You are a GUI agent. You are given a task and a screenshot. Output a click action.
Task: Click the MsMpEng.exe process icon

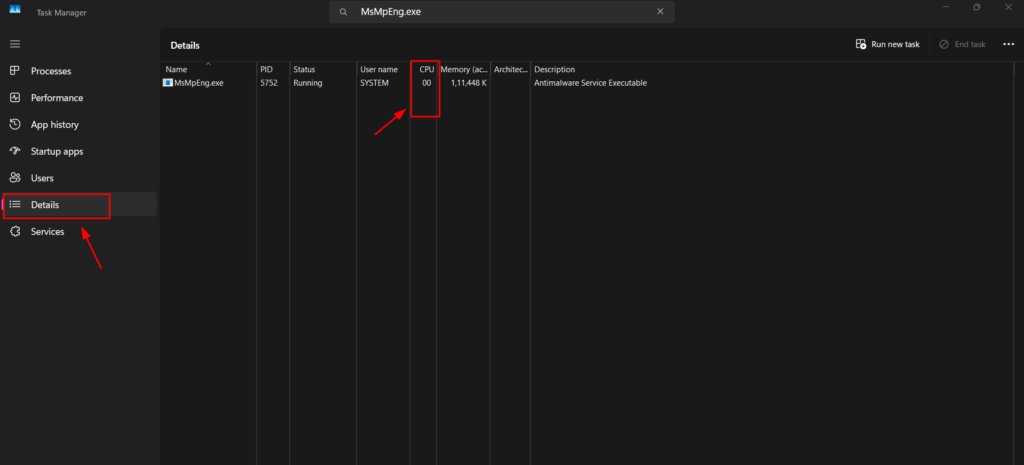[168, 83]
